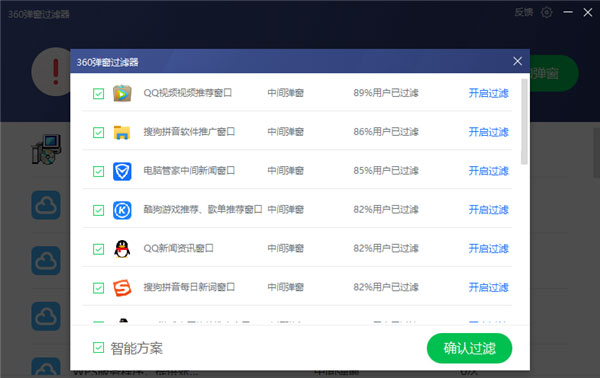Uncheck QQ视频视频推荐窗口 checkbox

(98, 93)
